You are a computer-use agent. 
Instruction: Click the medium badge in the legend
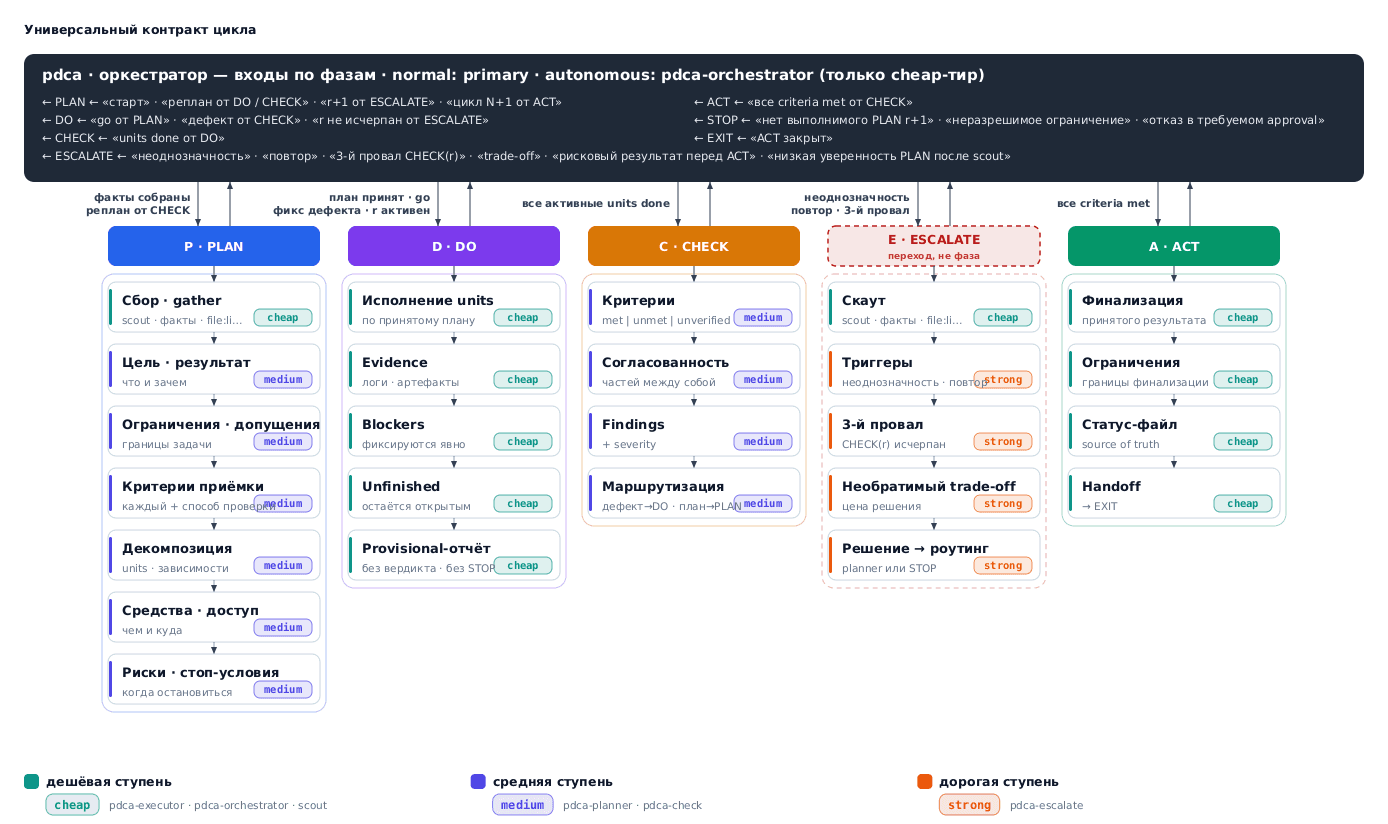522,805
